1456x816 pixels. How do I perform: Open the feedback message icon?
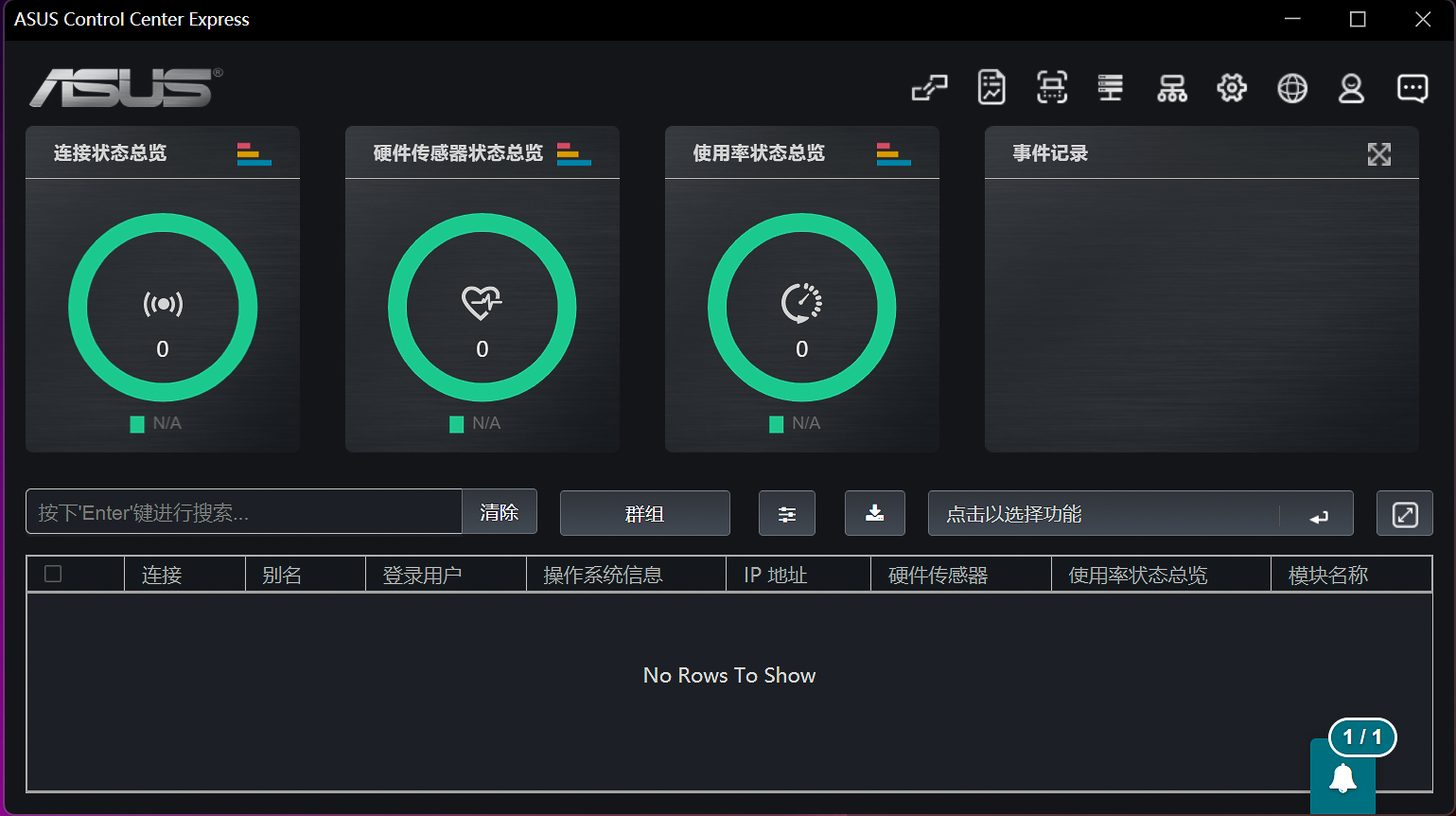[1412, 87]
